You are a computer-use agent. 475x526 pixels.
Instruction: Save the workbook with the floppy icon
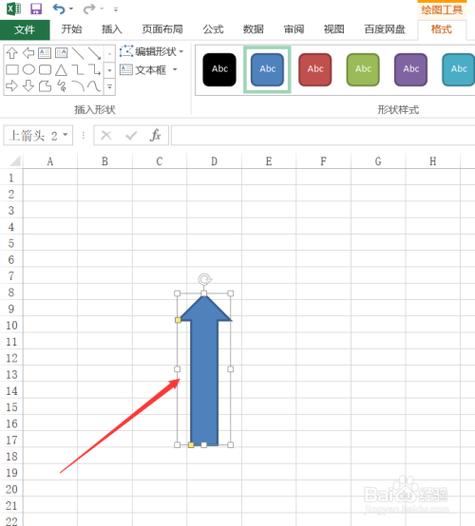(36, 9)
